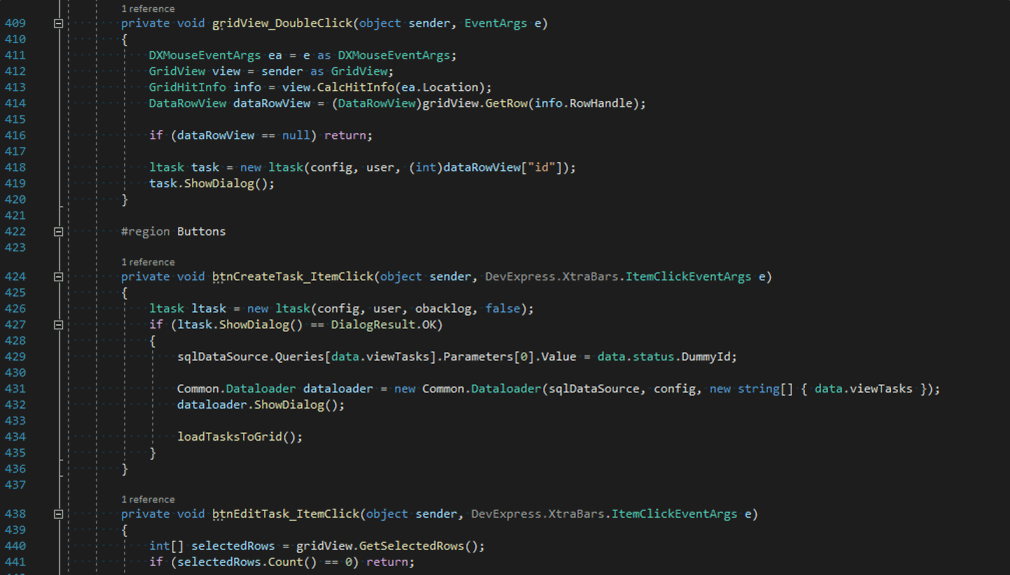1010x575 pixels.
Task: Open the reference link above gridView_DoubleClick
Action: click(147, 9)
